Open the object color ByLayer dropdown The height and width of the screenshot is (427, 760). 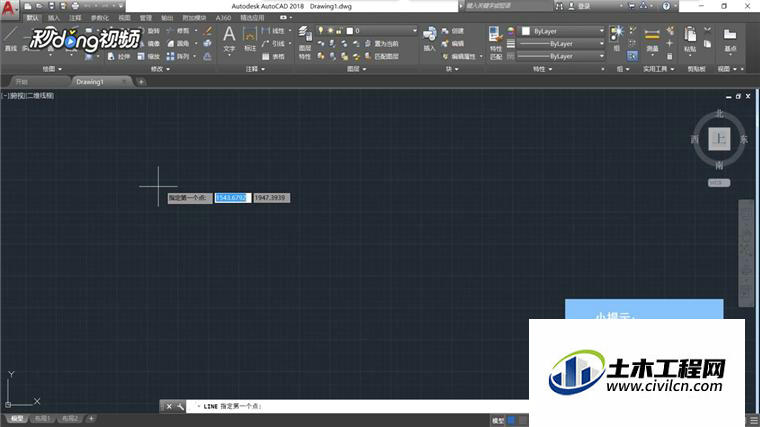[x=562, y=31]
